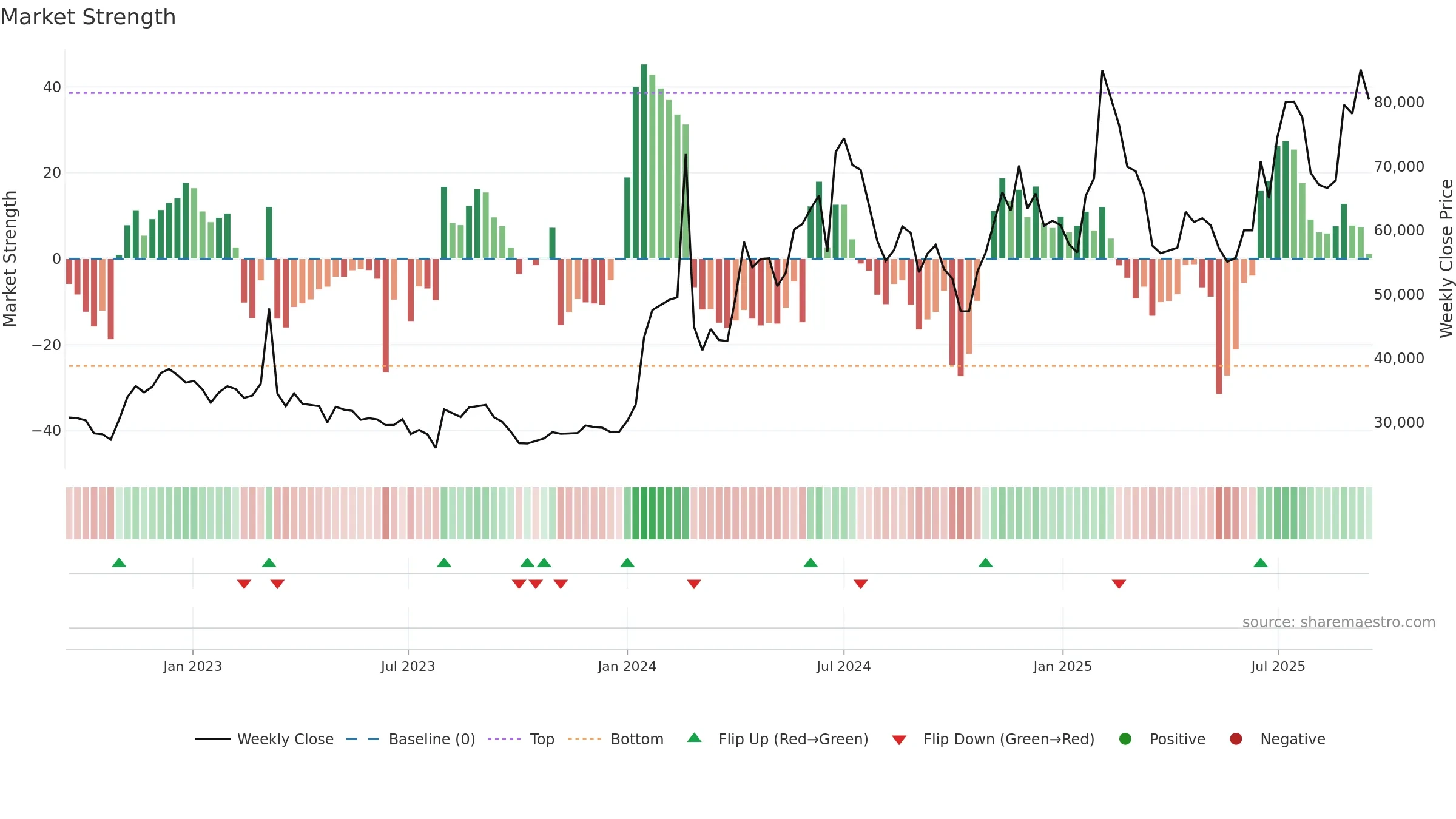
Task: Click the 'Jul 2023' x-axis label
Action: tap(408, 666)
